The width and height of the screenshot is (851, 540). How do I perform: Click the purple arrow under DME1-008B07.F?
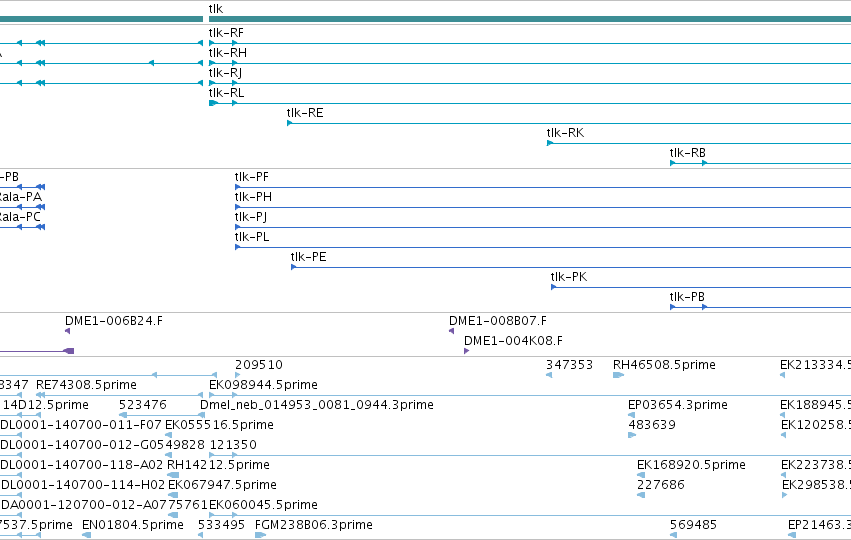452,331
